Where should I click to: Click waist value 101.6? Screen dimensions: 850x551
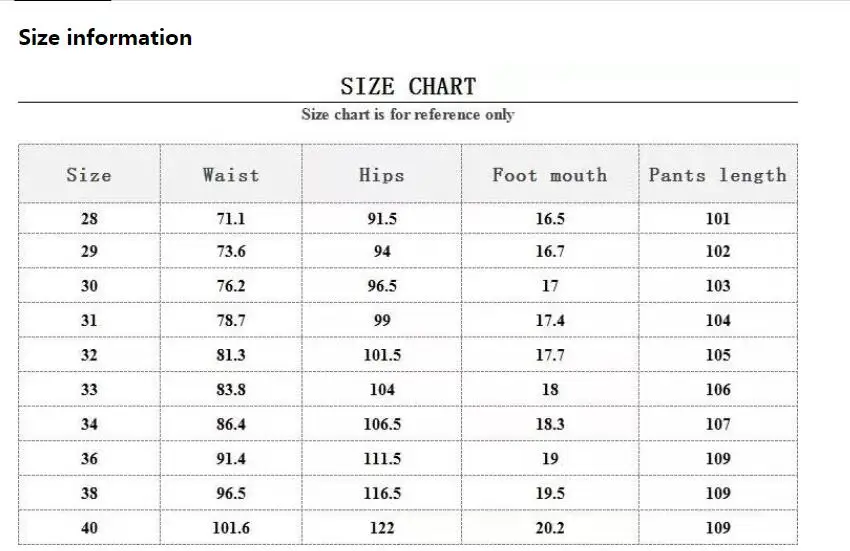pyautogui.click(x=231, y=528)
